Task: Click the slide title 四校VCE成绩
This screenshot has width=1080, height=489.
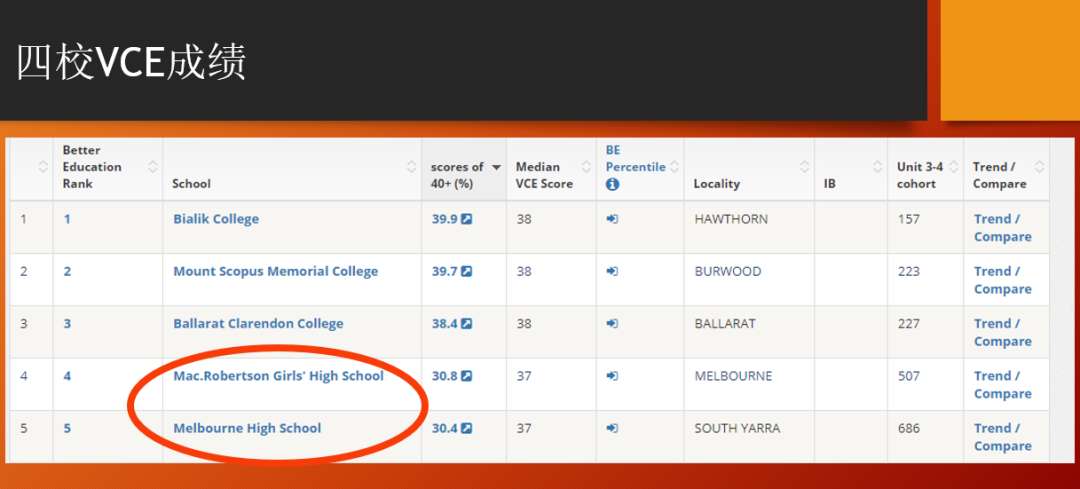Action: click(x=131, y=63)
